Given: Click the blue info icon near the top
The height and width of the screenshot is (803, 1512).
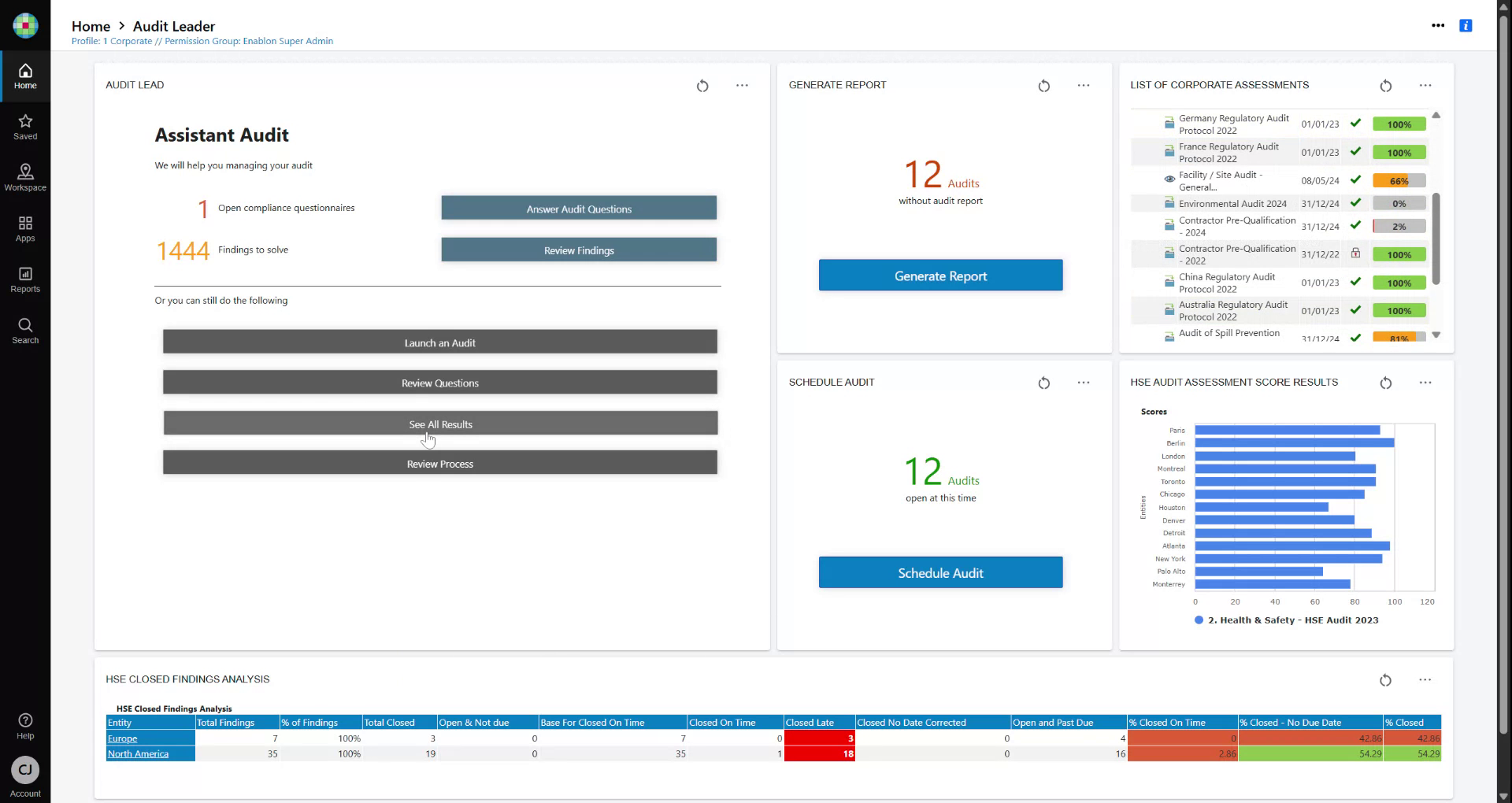Looking at the screenshot, I should pos(1466,25).
